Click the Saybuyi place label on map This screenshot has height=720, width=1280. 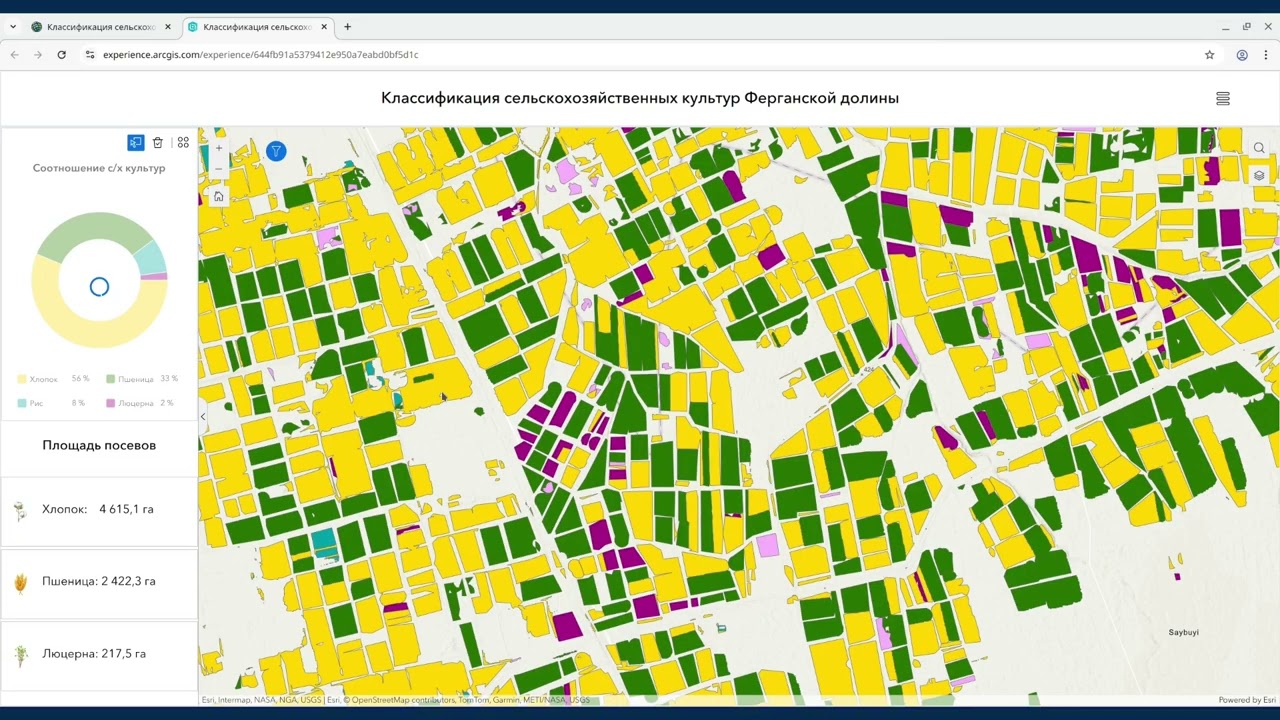(x=1184, y=632)
